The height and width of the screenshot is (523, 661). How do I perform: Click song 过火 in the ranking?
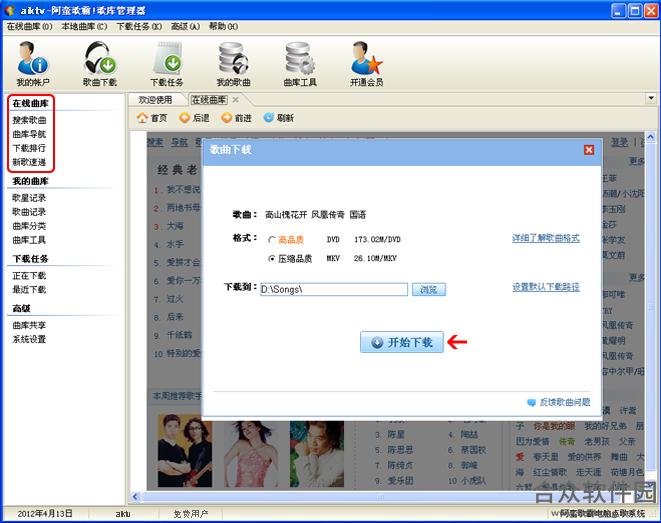coord(175,299)
